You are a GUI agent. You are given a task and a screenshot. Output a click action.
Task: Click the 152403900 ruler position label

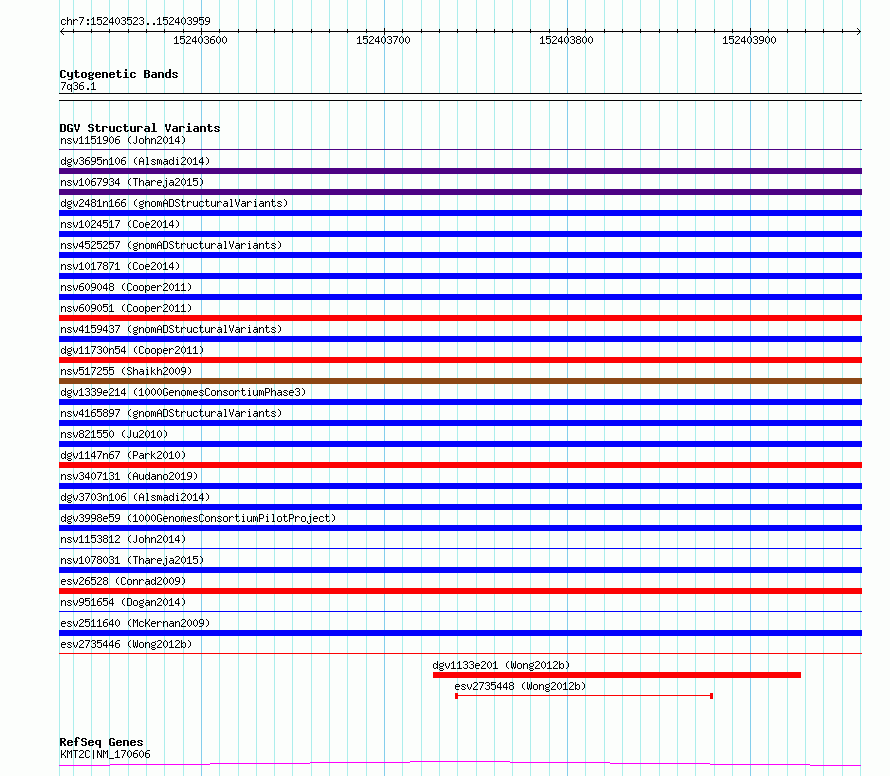[x=749, y=40]
